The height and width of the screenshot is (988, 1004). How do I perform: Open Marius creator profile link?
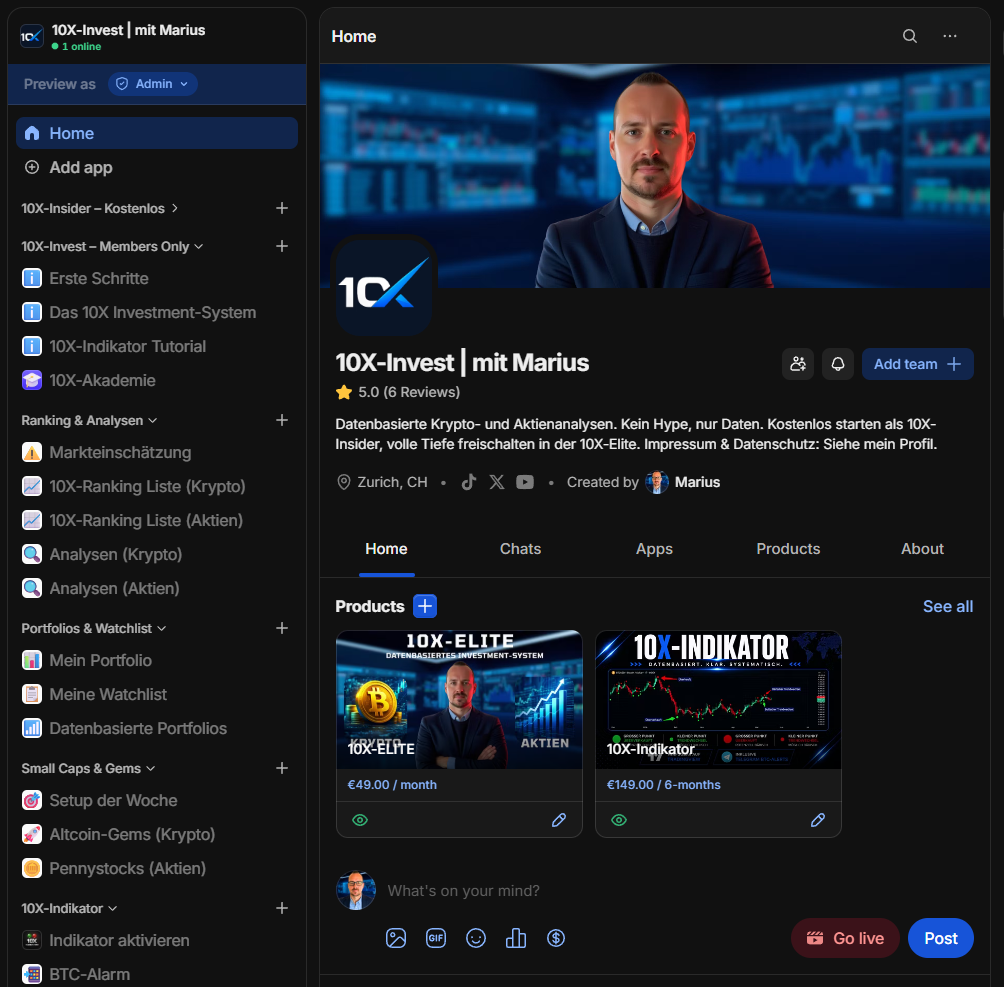[x=697, y=482]
